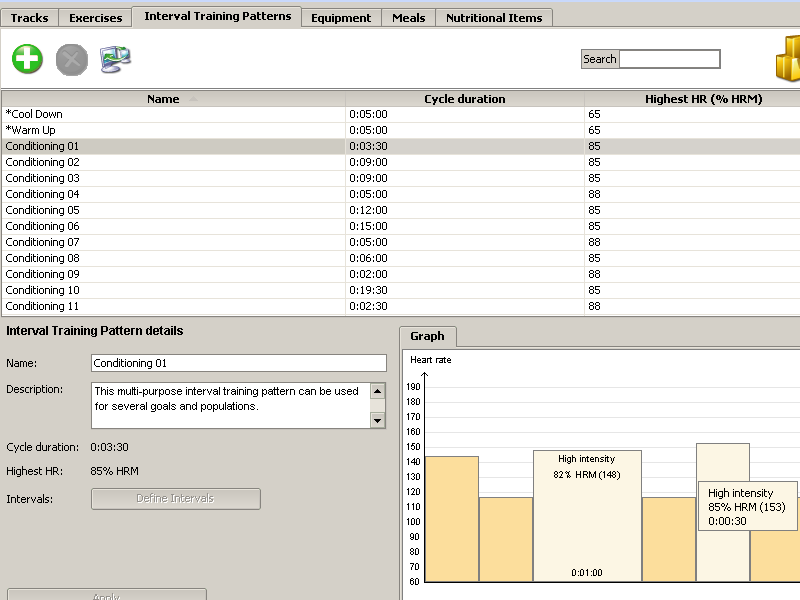This screenshot has width=800, height=600.
Task: Click the green add pattern icon
Action: point(28,59)
